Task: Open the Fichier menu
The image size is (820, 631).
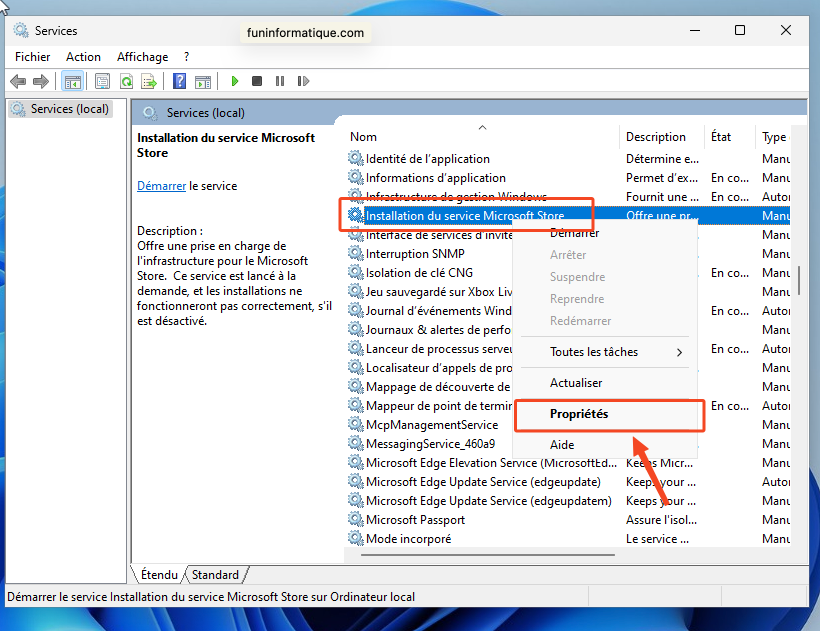Action: 33,57
